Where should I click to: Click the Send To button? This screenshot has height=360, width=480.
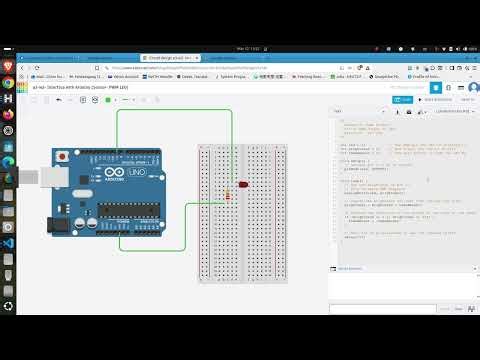point(467,100)
